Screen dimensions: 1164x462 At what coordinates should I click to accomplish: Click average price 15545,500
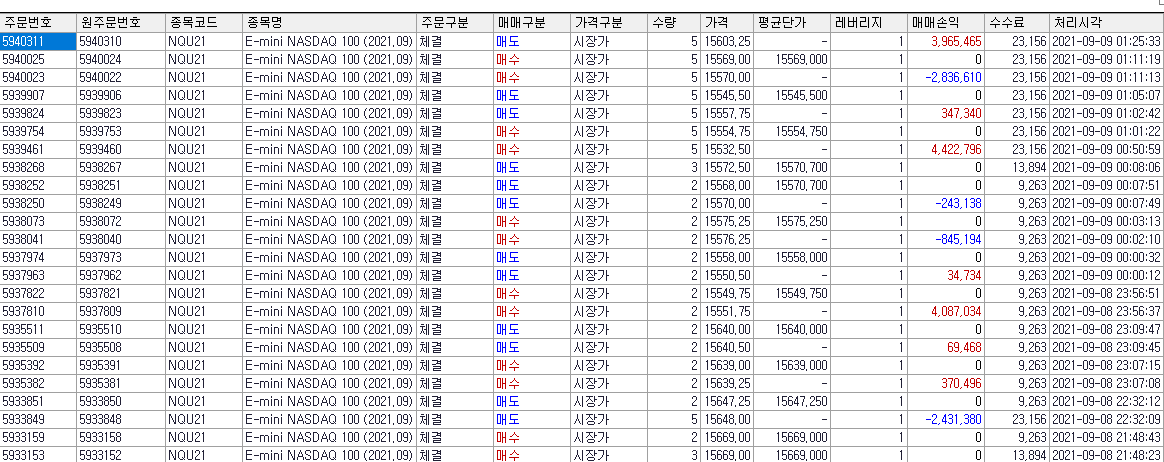[x=792, y=95]
